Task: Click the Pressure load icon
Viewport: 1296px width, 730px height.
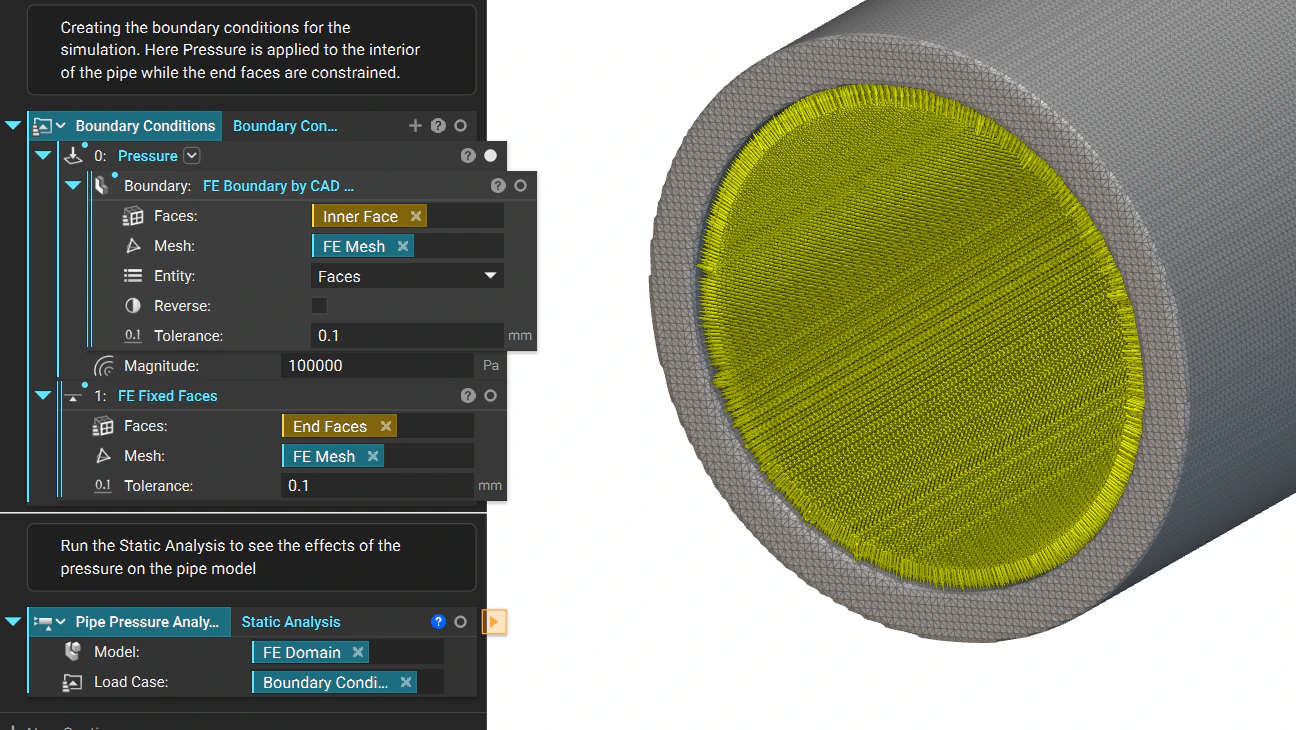Action: 74,155
